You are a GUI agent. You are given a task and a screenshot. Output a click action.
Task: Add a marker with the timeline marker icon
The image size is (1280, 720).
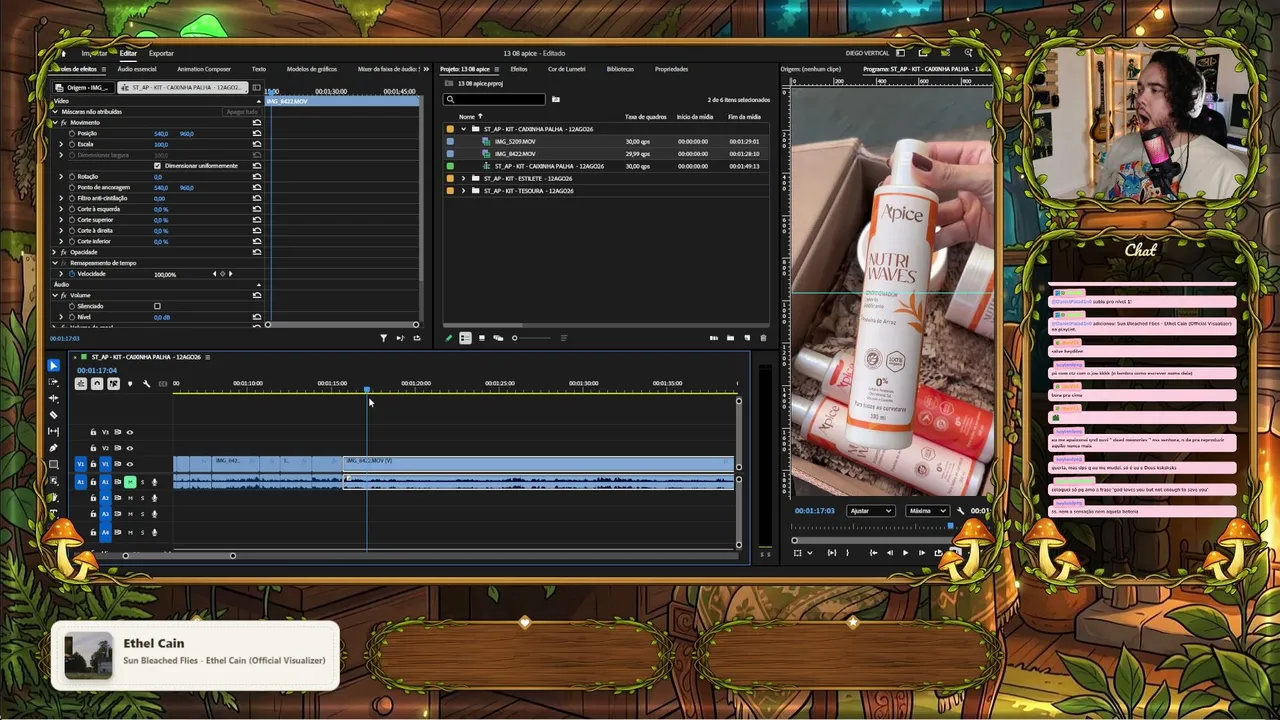click(x=129, y=384)
